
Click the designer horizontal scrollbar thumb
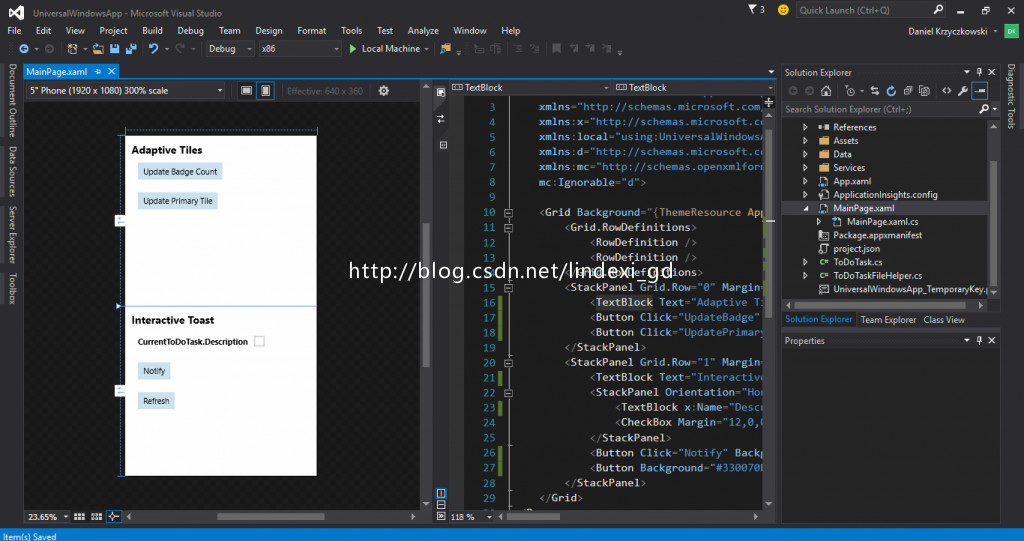[270, 517]
